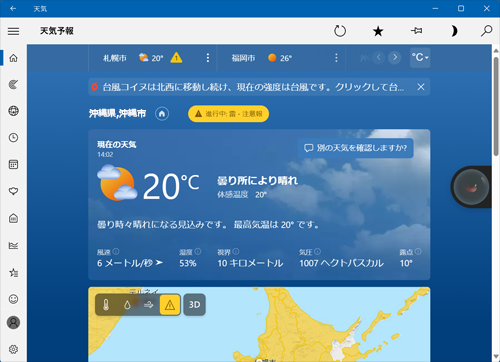This screenshot has height=362, width=500.
Task: Click the 1007 ヘクトパスカル pressure value
Action: pyautogui.click(x=341, y=263)
